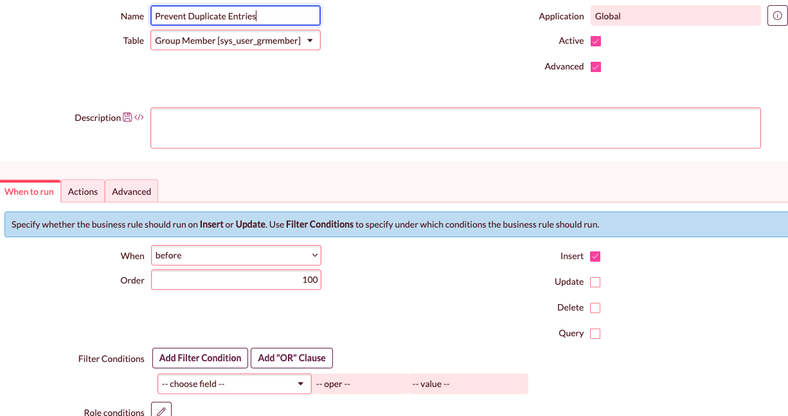Open the Table dropdown
Screen dimensions: 788x416
(235, 41)
